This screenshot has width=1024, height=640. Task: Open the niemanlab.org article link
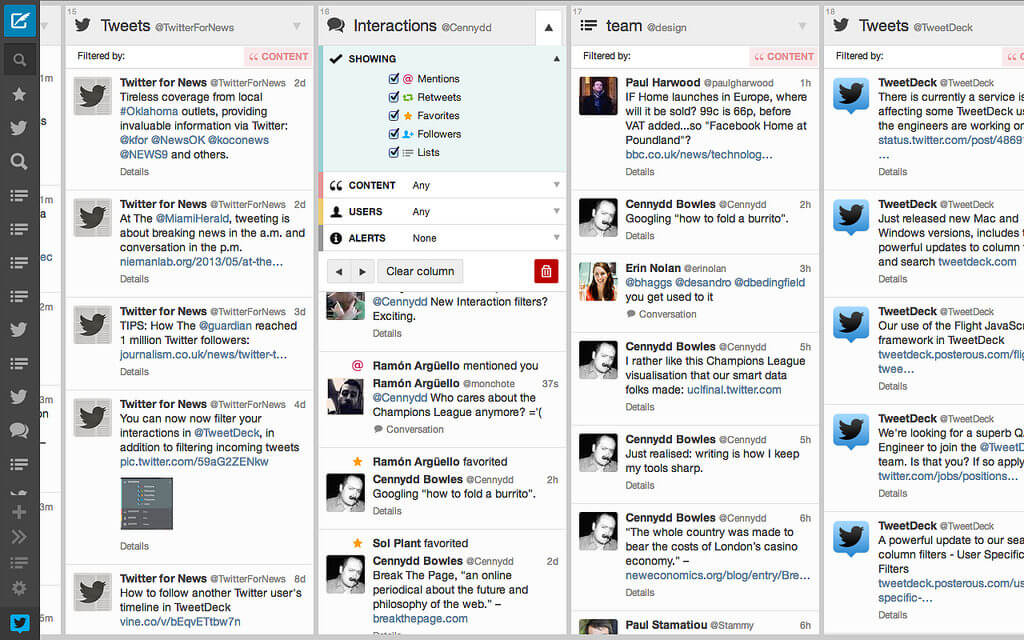click(201, 262)
